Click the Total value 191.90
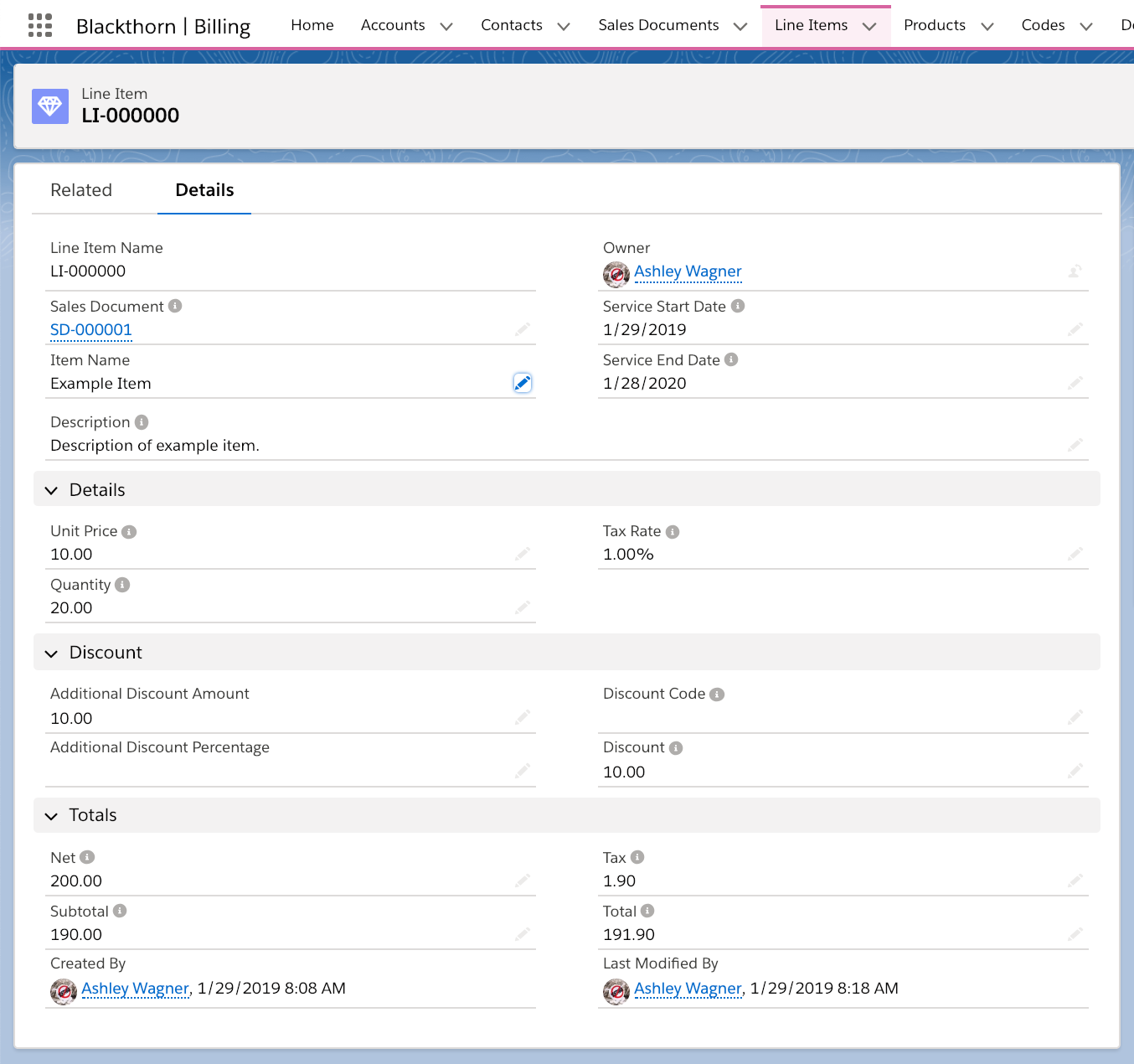 coord(629,934)
